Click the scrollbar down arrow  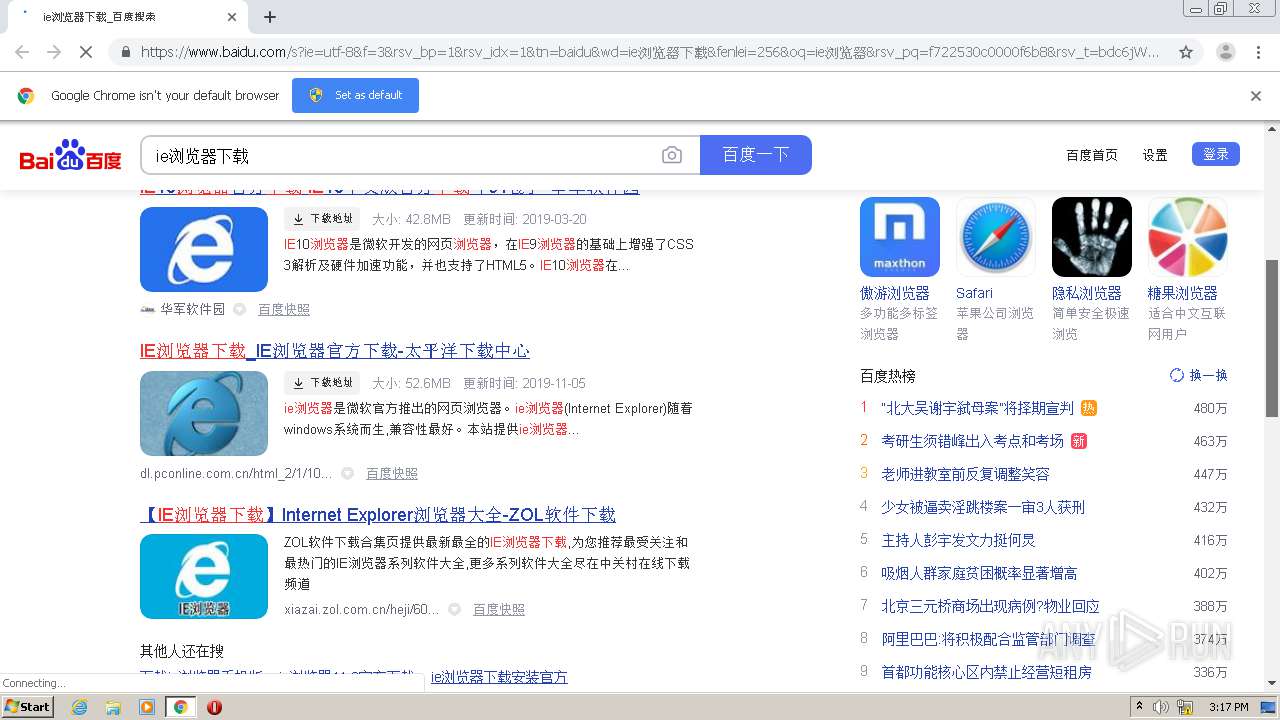click(x=1272, y=683)
